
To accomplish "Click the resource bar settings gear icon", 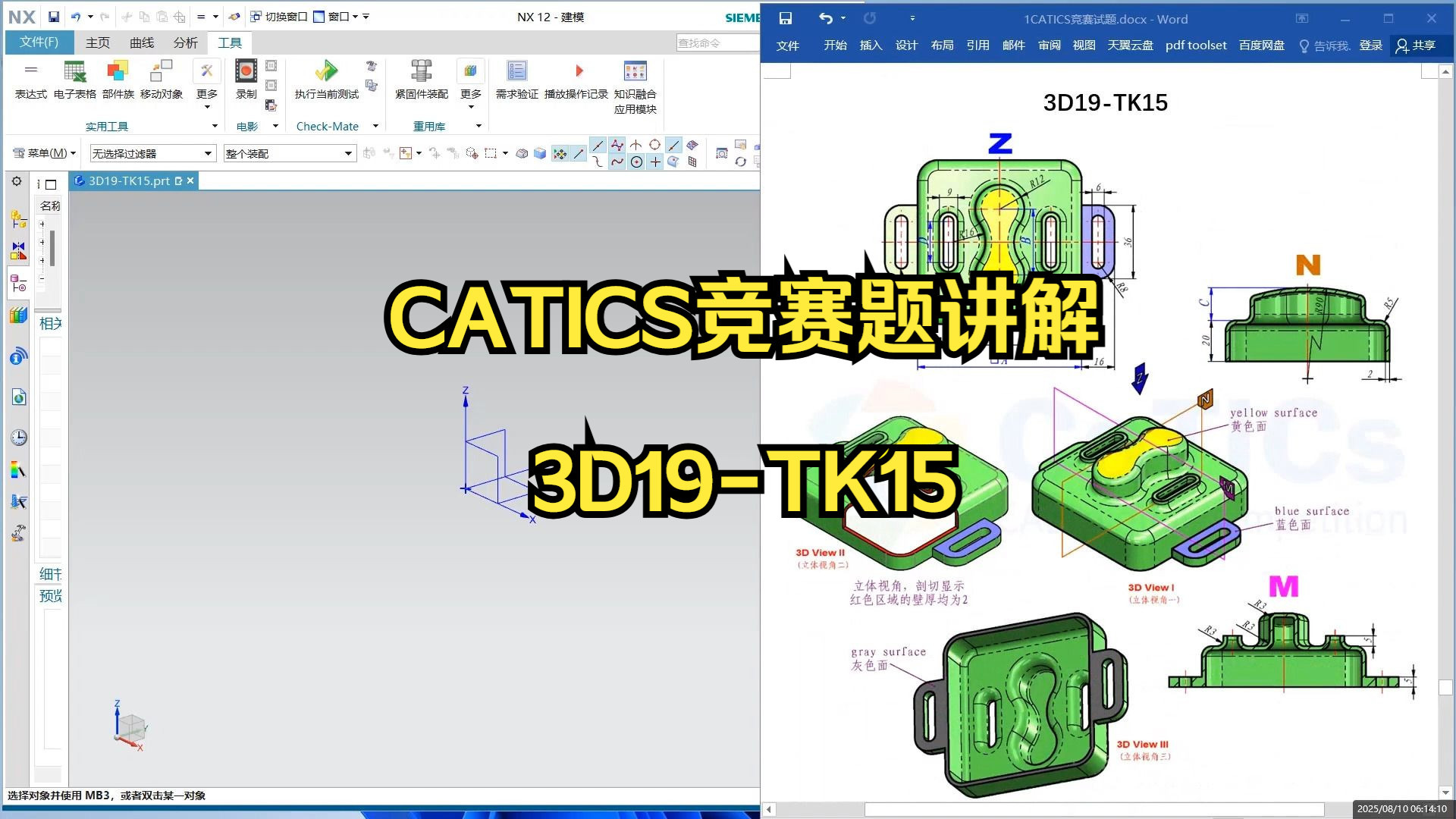I will coord(17,181).
